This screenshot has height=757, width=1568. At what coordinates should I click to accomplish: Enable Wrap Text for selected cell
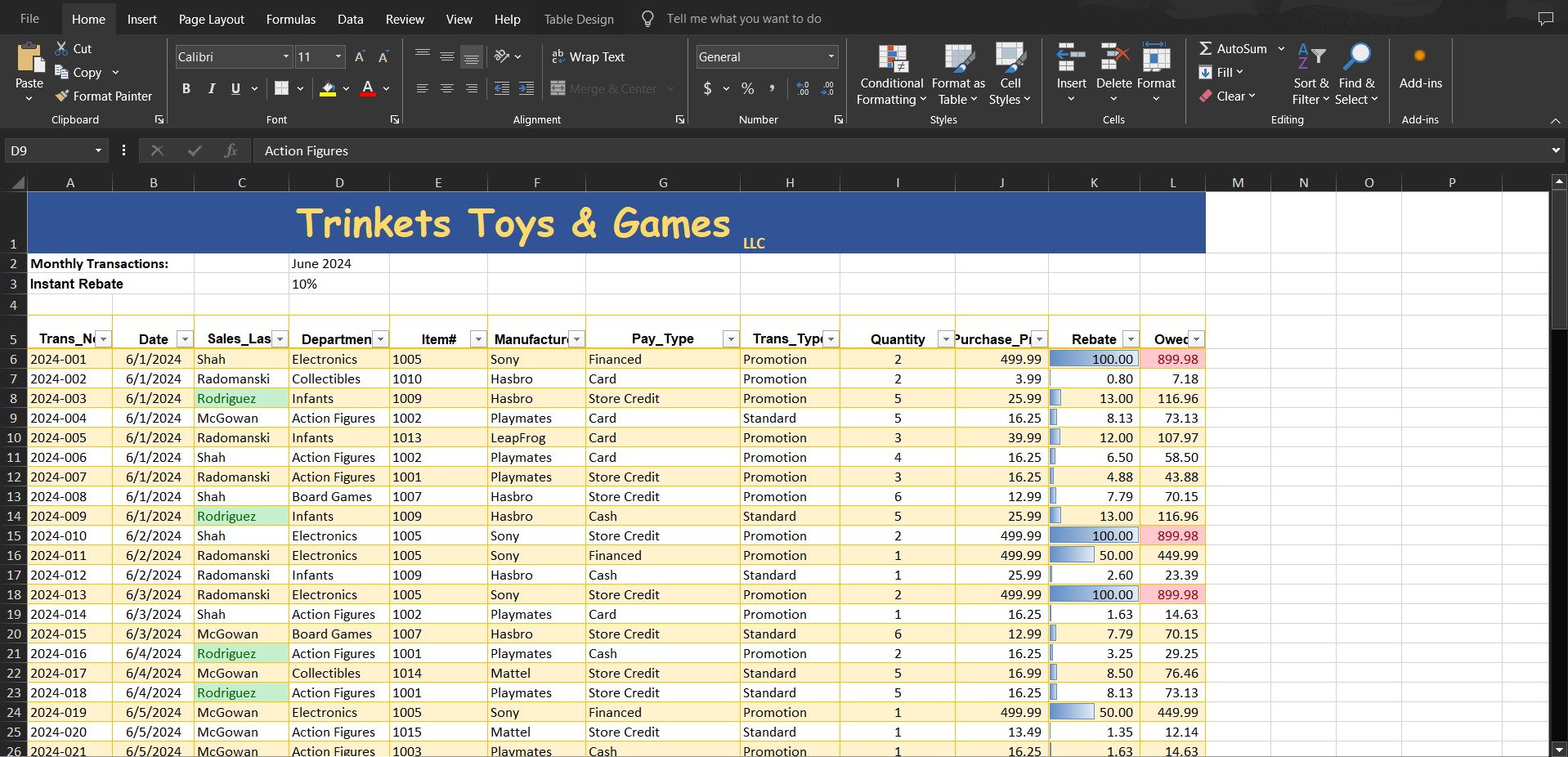(x=588, y=56)
